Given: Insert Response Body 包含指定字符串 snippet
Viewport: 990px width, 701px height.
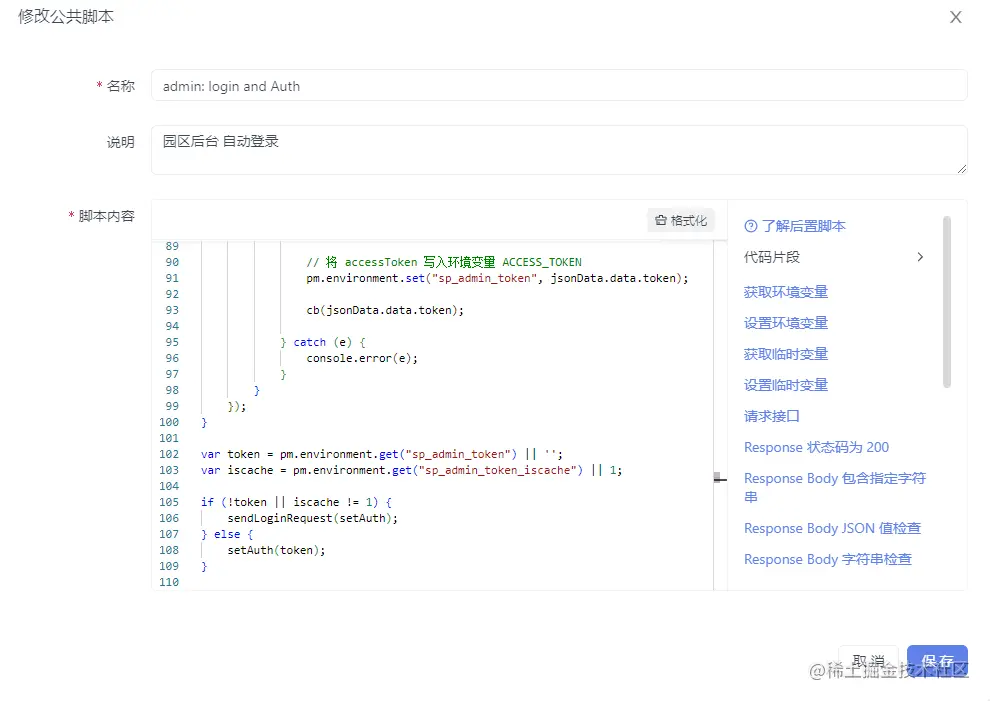Looking at the screenshot, I should (x=835, y=488).
